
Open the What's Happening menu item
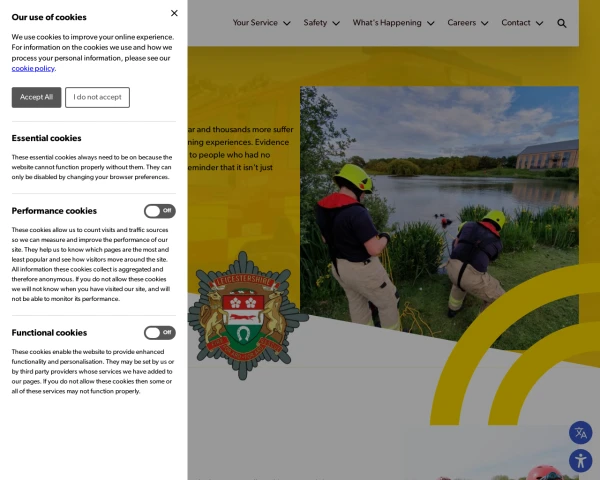pyautogui.click(x=387, y=23)
